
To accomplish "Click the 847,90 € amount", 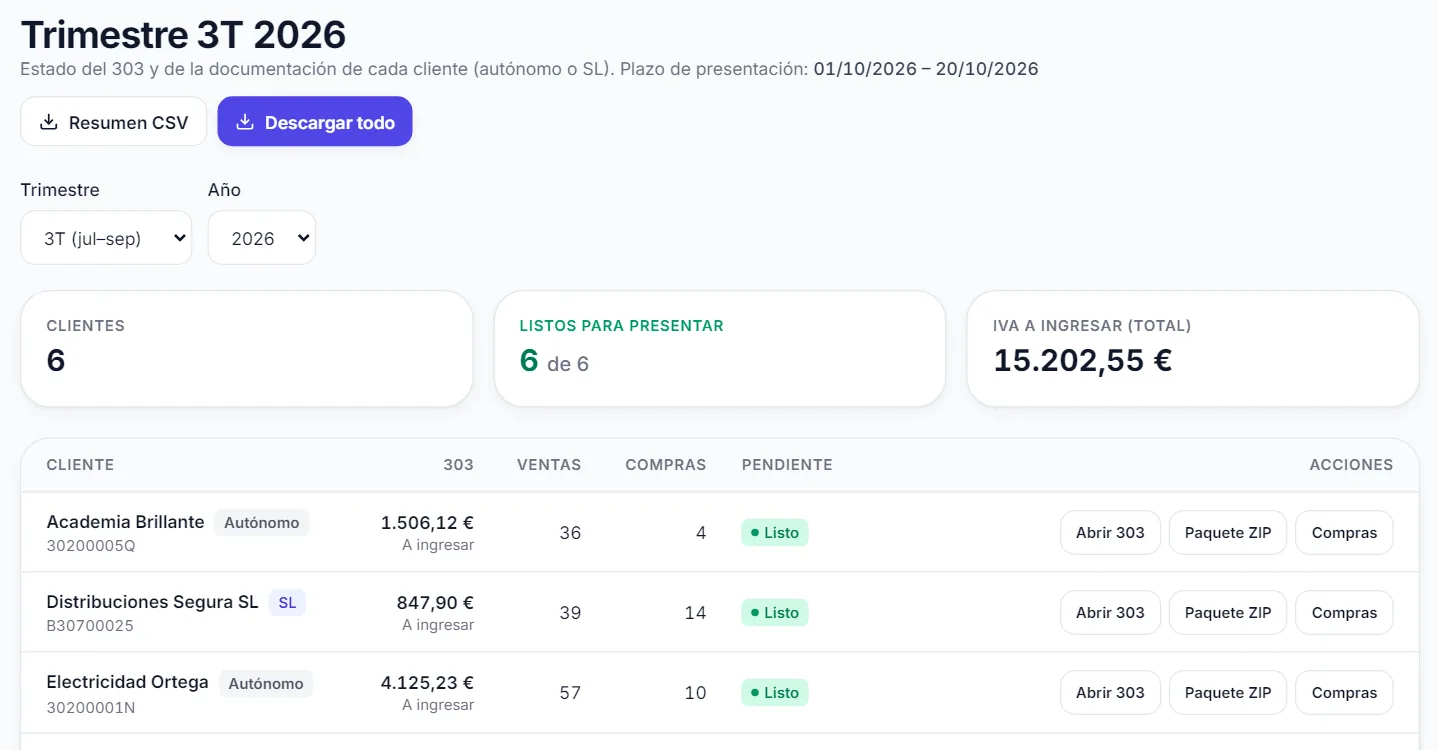I will coord(435,602).
